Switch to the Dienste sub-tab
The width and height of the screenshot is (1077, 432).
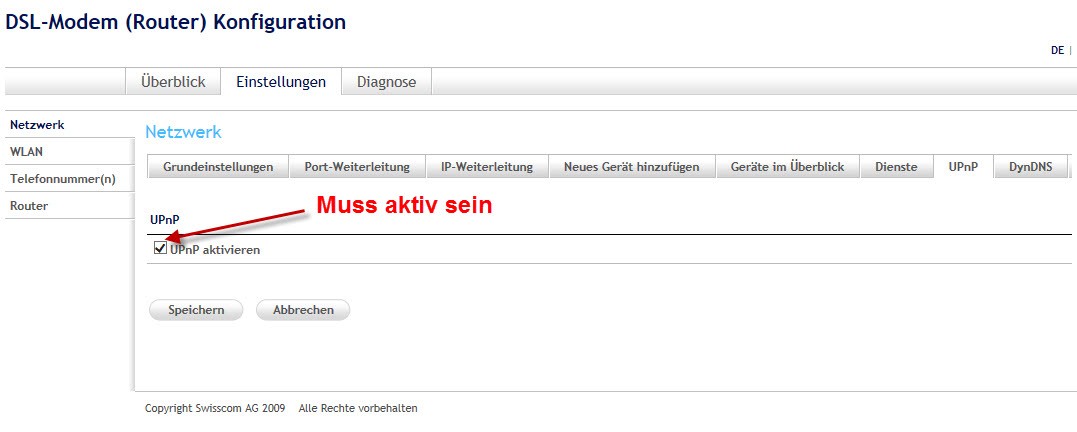[896, 167]
